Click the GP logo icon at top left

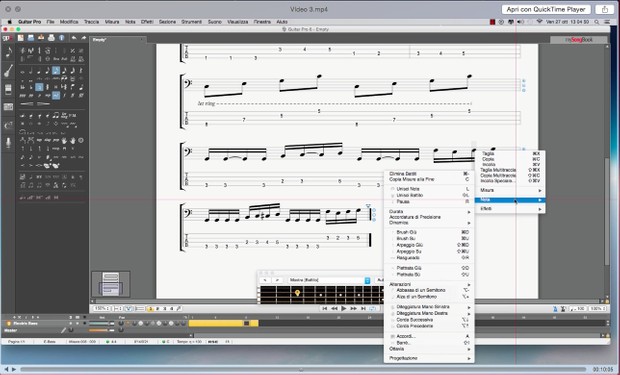tap(7, 38)
